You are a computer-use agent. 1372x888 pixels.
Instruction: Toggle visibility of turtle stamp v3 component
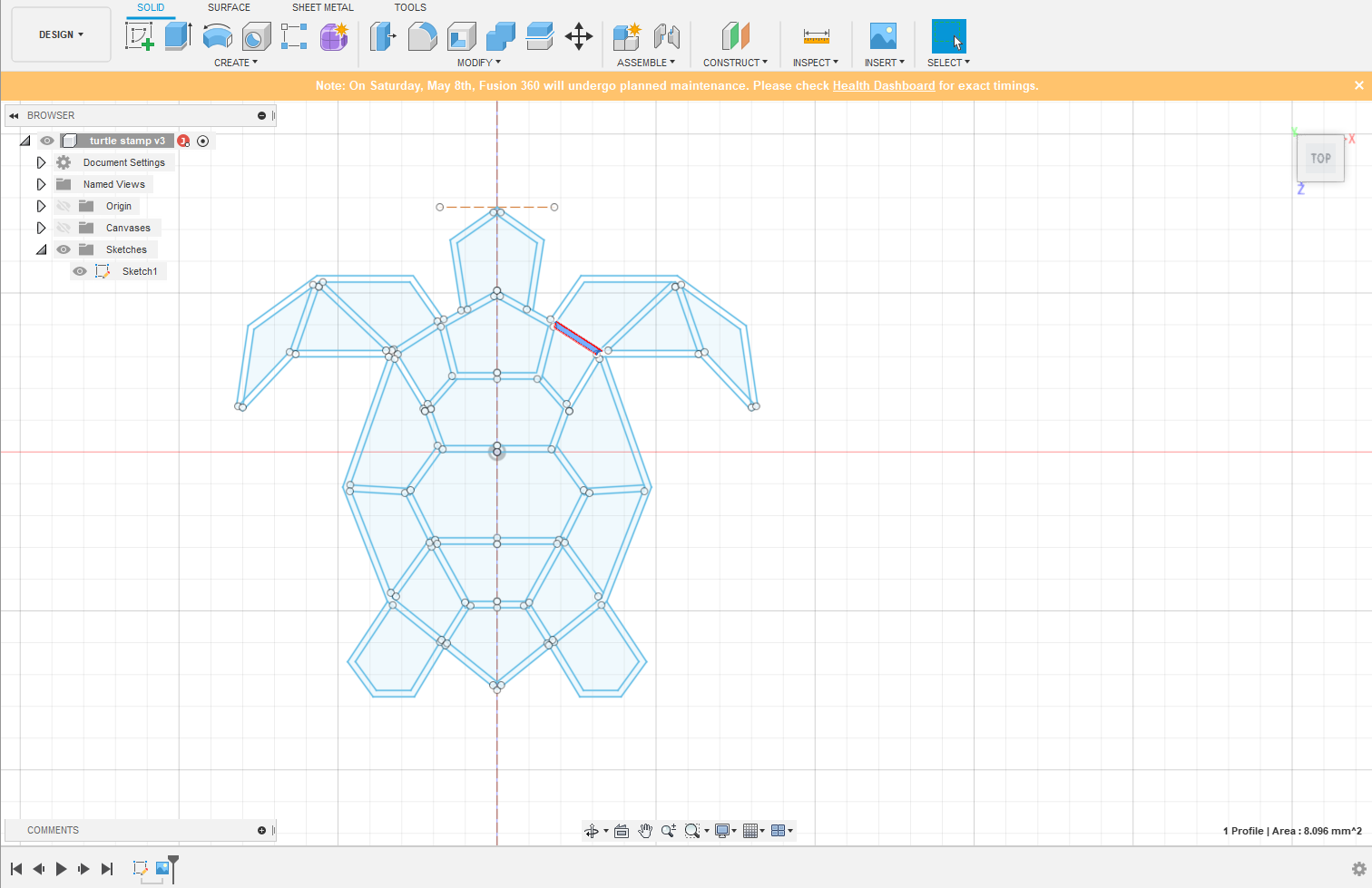(47, 141)
